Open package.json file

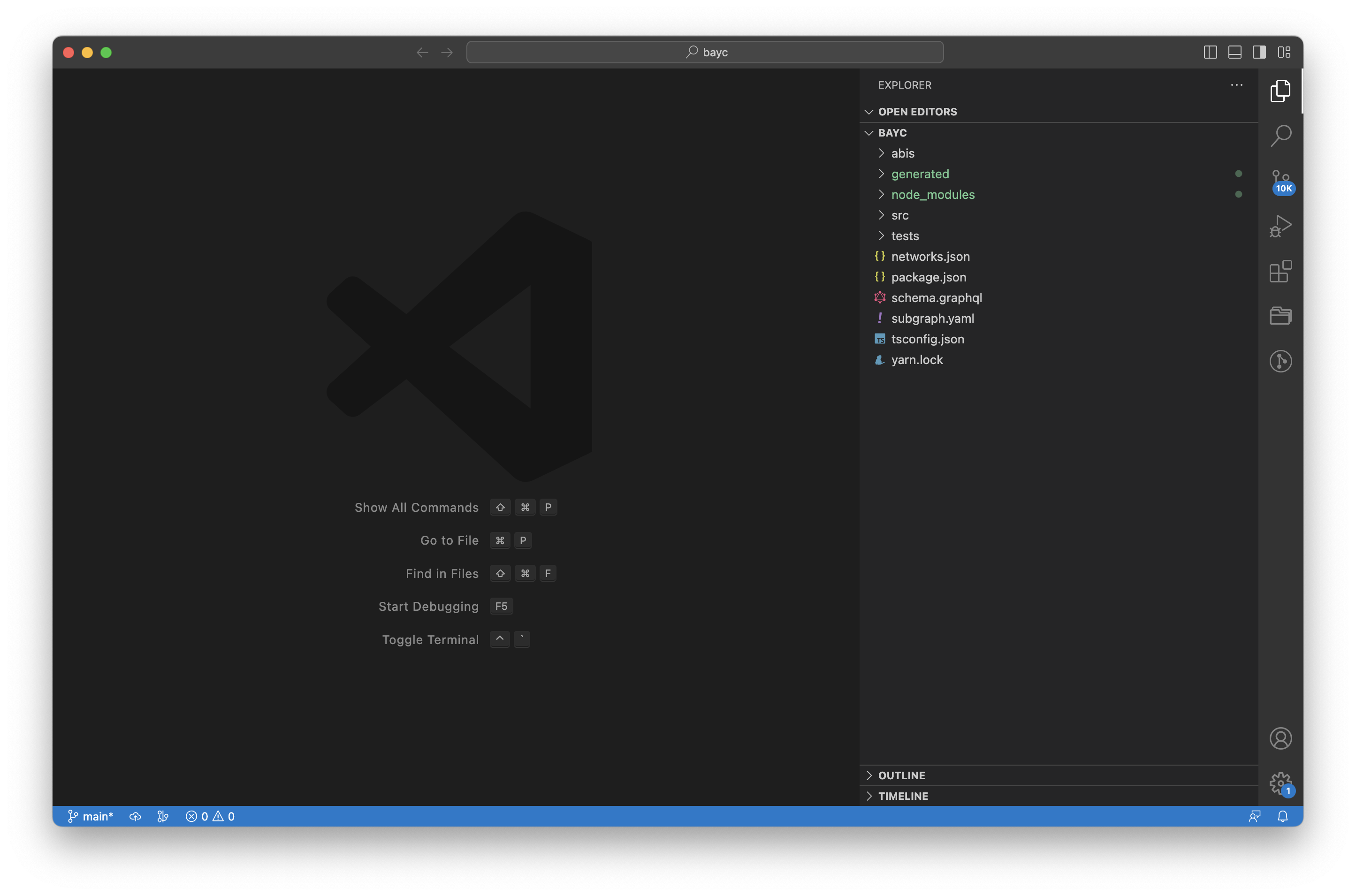tap(1059, 277)
